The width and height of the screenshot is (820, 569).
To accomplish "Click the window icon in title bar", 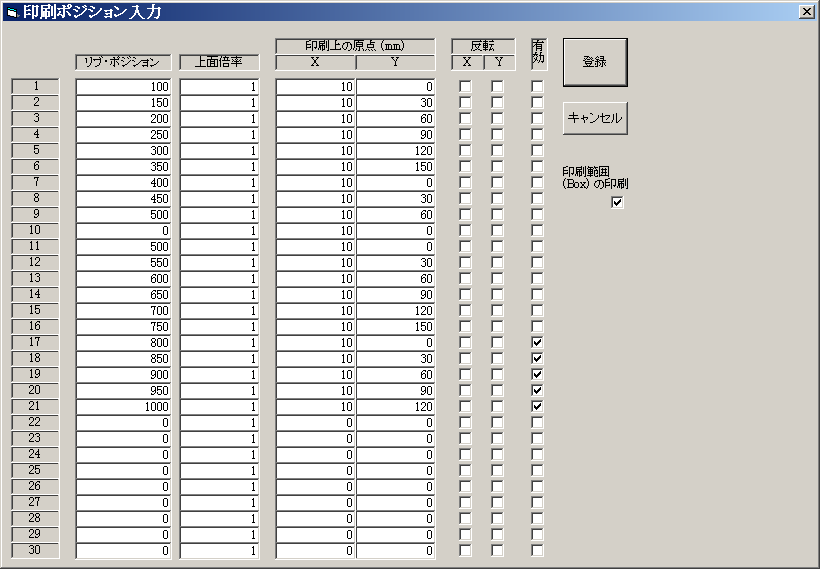I will pyautogui.click(x=12, y=12).
